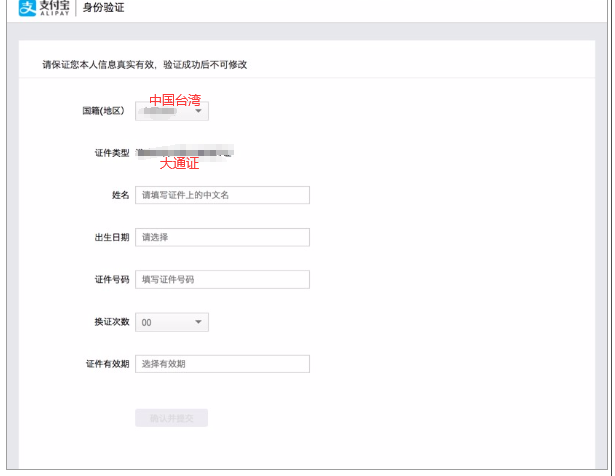Click the 请保证您本人信息真实有效 notice text
This screenshot has width=615, height=476.
[145, 65]
